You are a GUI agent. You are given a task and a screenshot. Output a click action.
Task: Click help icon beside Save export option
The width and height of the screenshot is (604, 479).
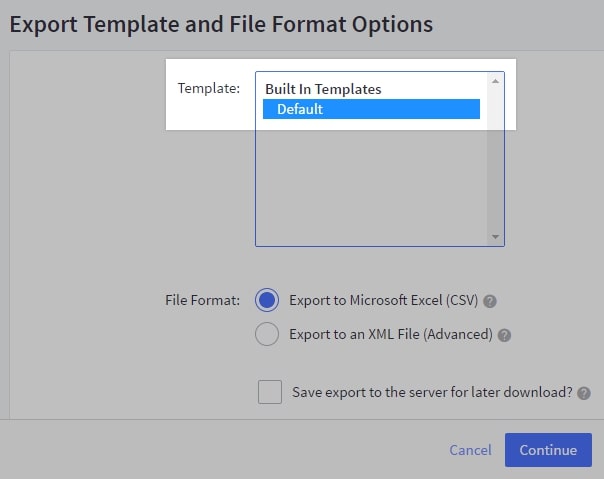coord(584,393)
